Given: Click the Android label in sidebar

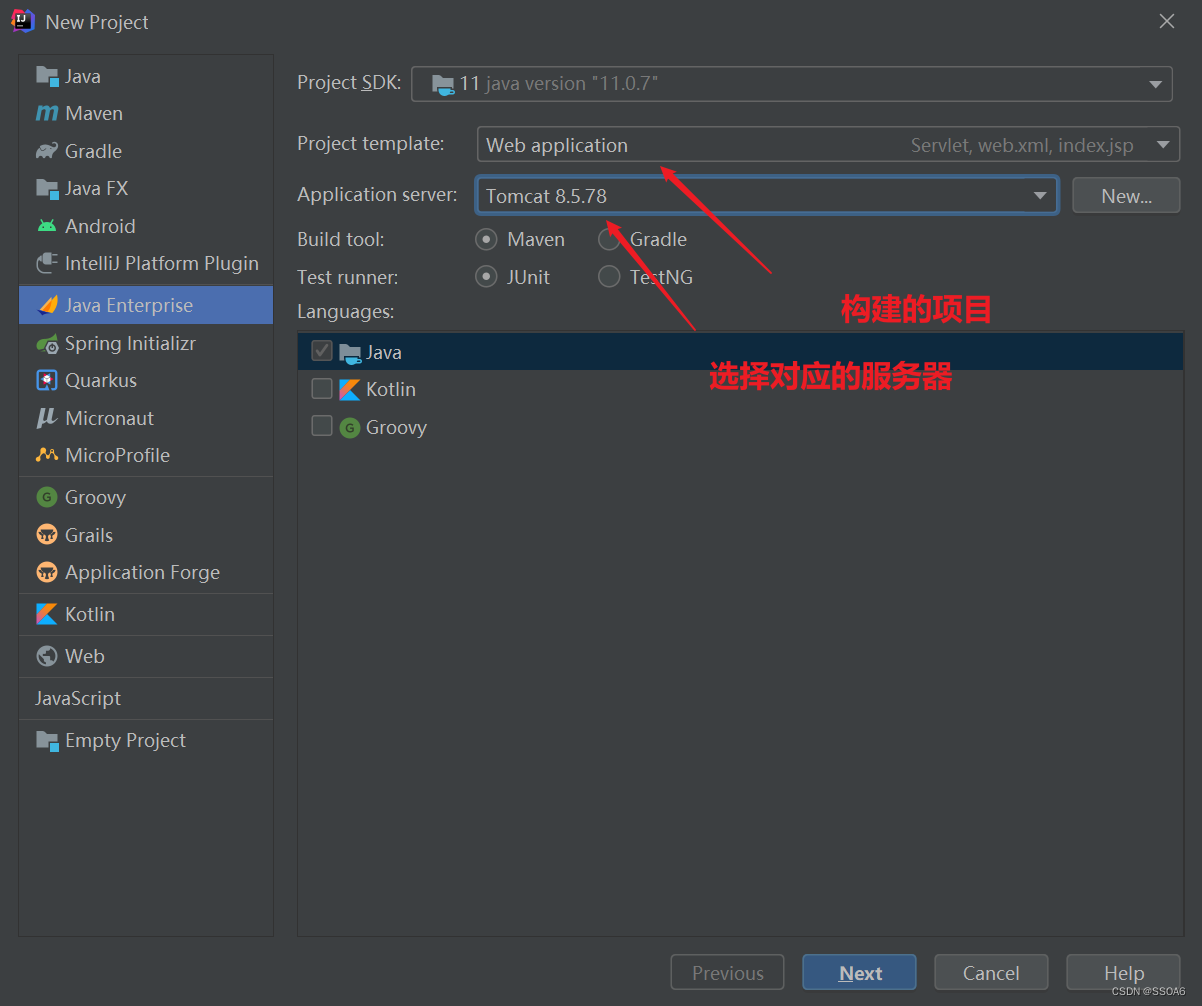Looking at the screenshot, I should (100, 226).
